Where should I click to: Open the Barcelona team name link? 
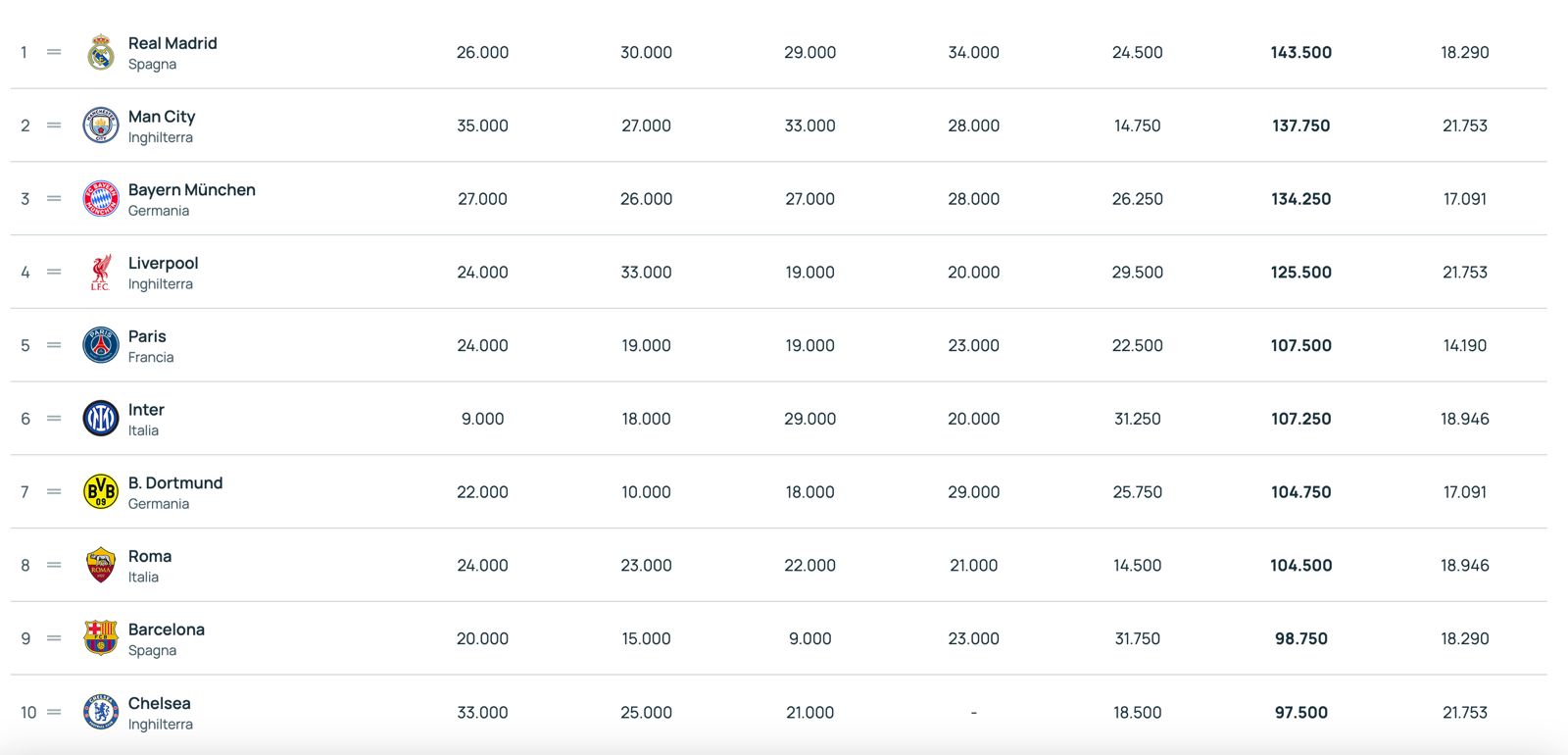[167, 629]
